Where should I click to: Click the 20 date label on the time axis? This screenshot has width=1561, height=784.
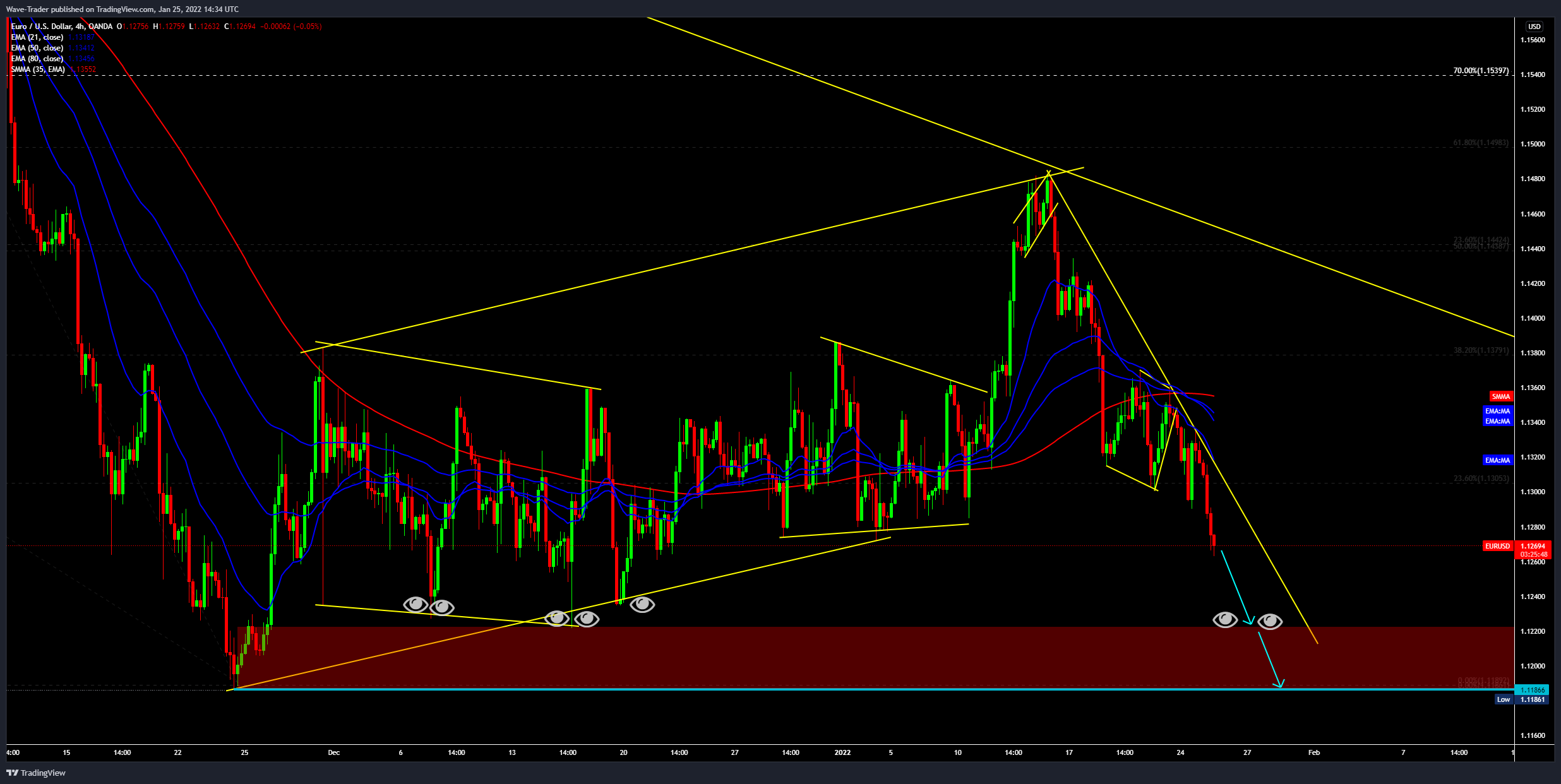623,752
